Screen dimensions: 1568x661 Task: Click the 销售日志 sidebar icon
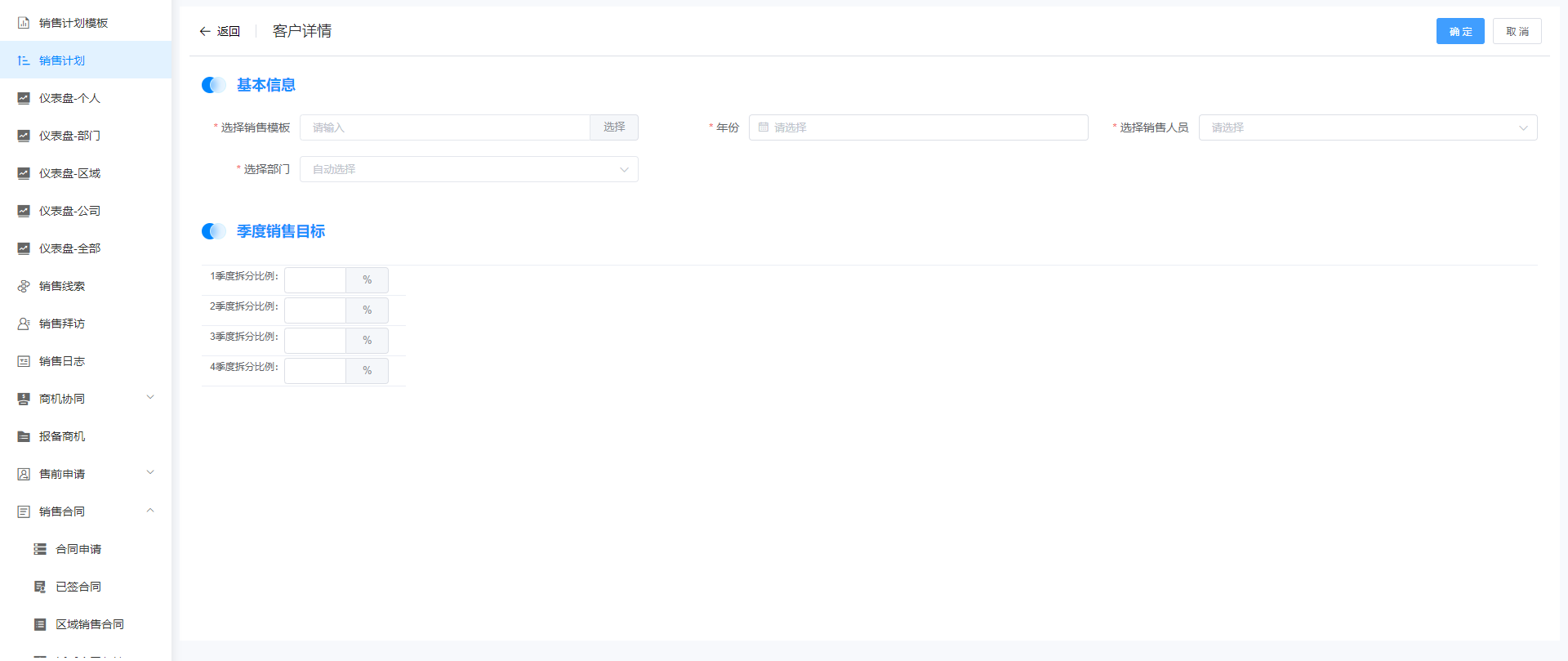coord(24,361)
